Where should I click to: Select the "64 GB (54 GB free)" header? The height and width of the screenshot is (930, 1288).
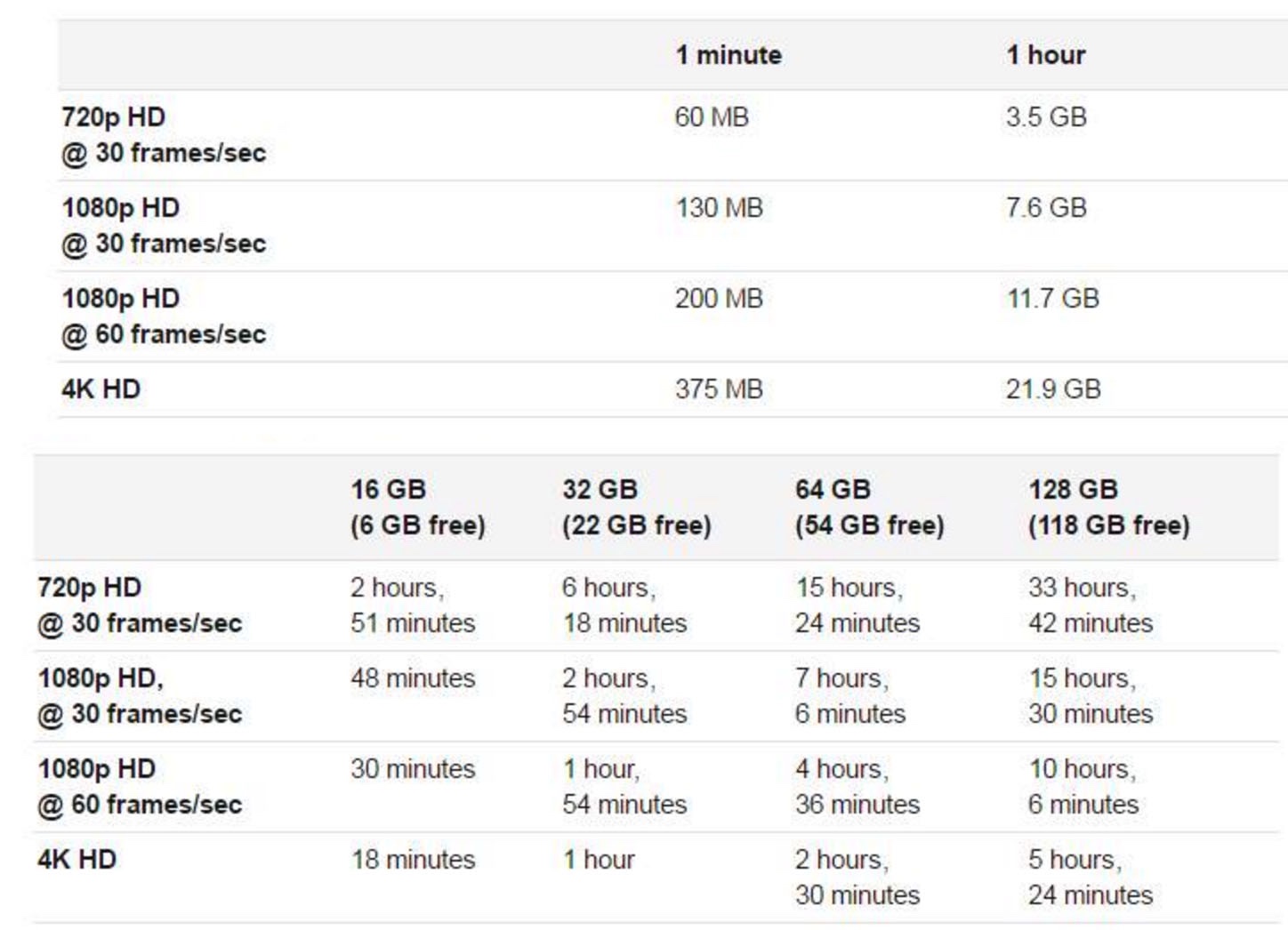[x=869, y=508]
